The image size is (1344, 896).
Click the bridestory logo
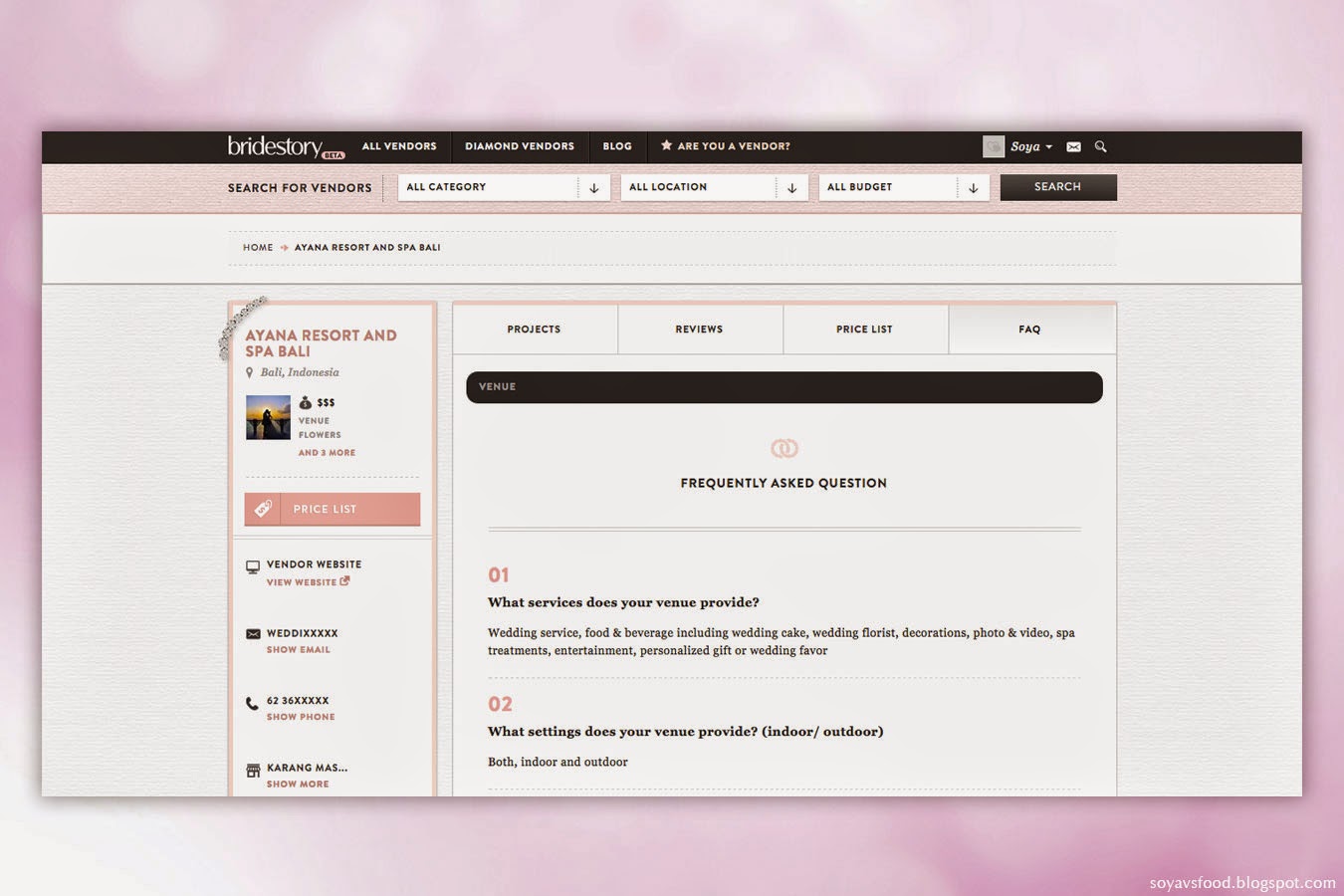286,147
